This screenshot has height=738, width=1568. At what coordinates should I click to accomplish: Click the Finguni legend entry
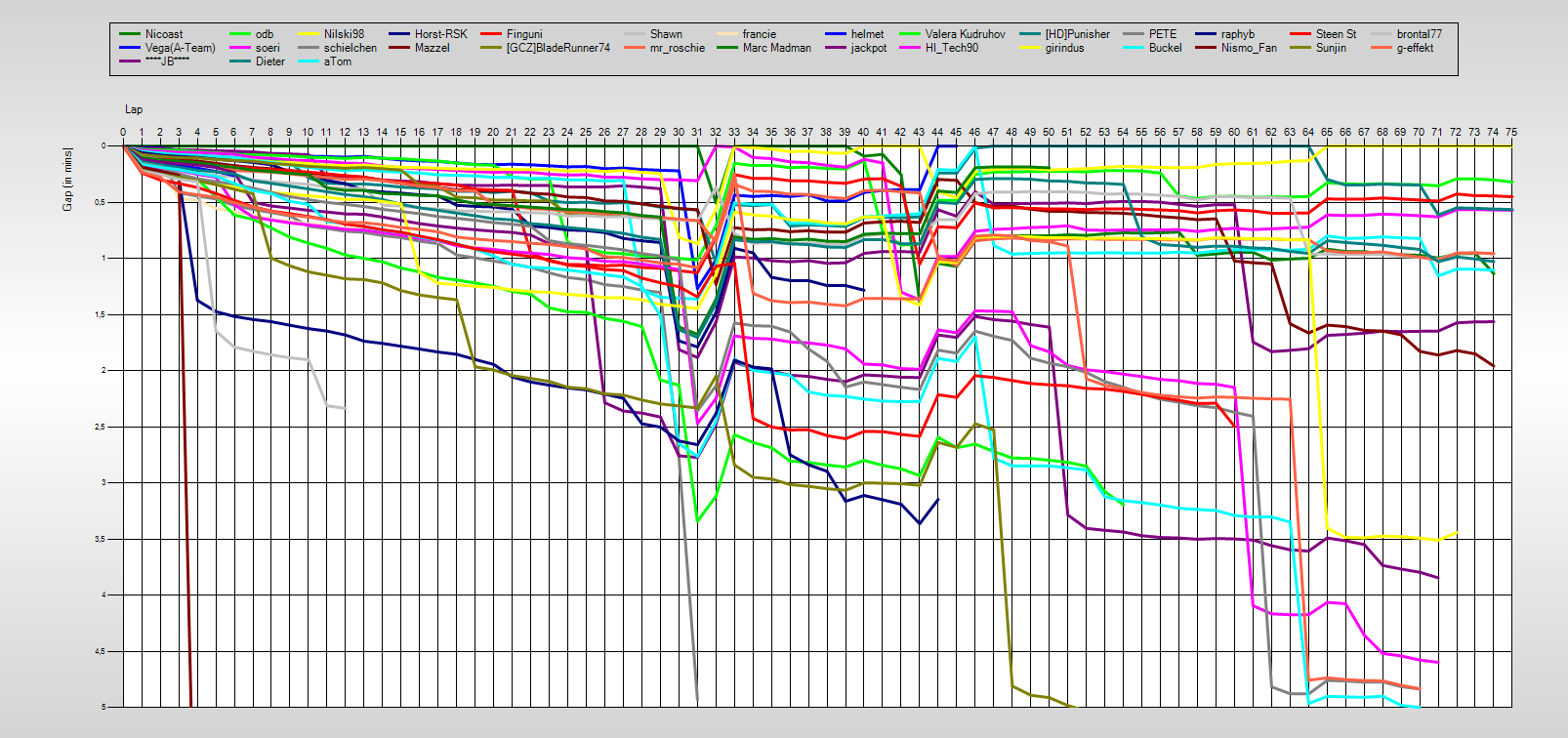523,34
